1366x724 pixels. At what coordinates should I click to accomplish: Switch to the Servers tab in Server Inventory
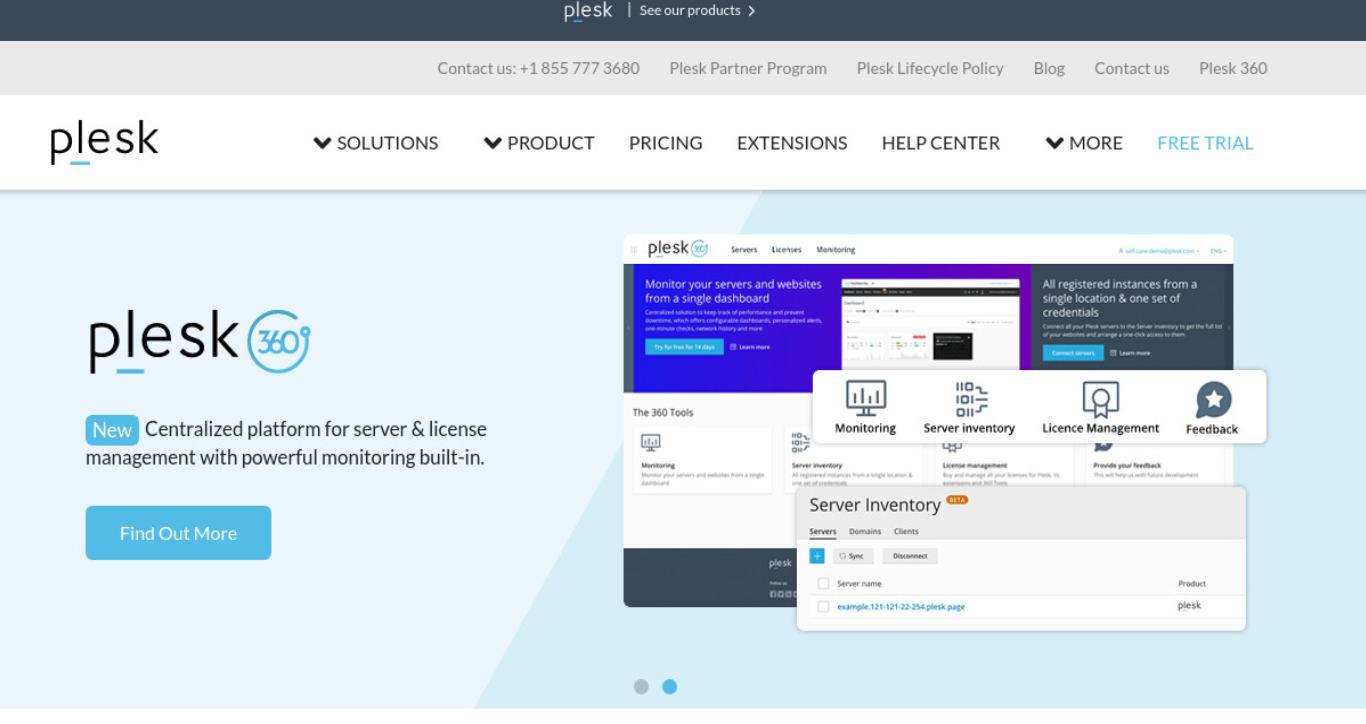(x=823, y=531)
